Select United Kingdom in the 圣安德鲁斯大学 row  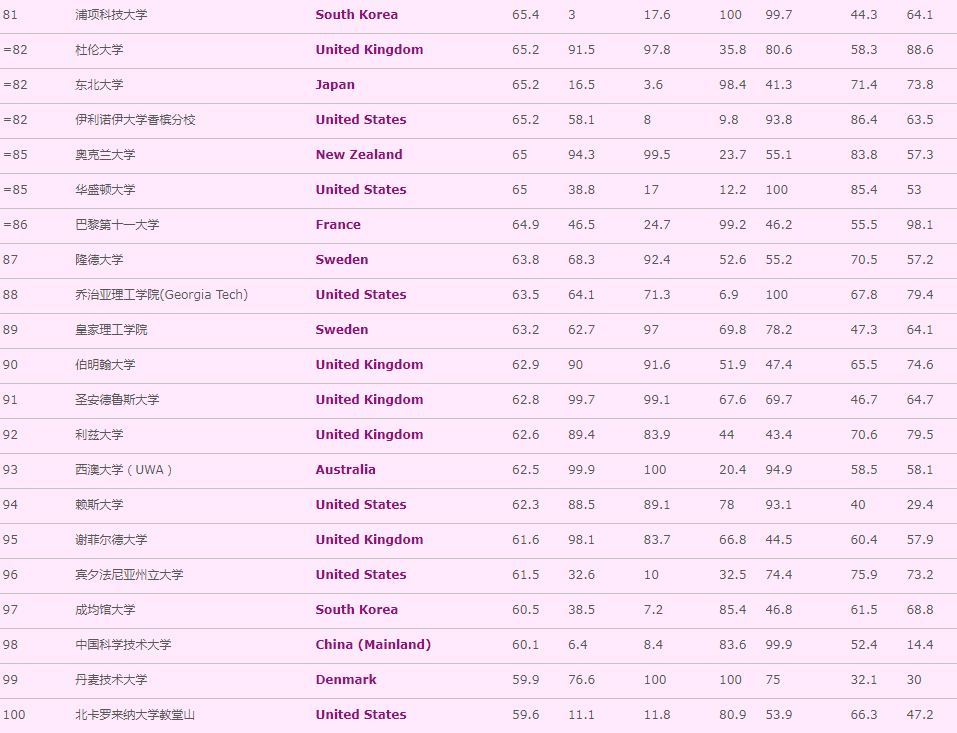pos(369,400)
